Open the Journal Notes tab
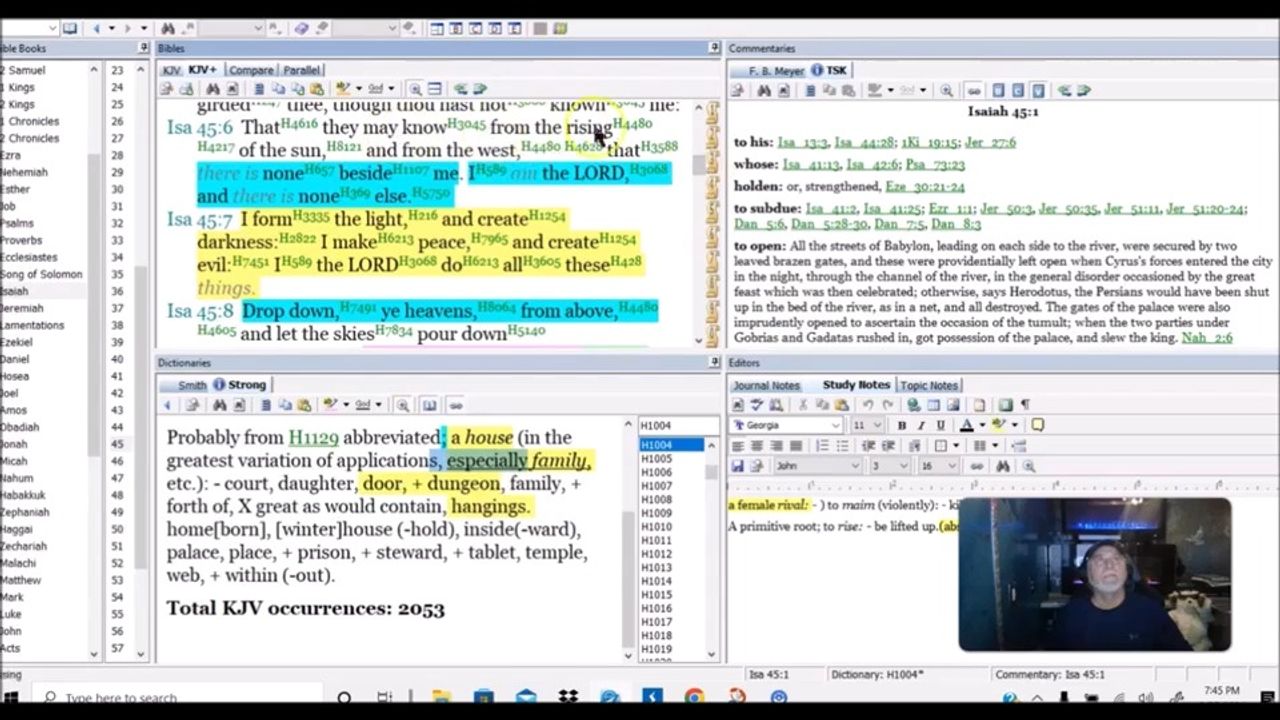The height and width of the screenshot is (720, 1280). 766,385
